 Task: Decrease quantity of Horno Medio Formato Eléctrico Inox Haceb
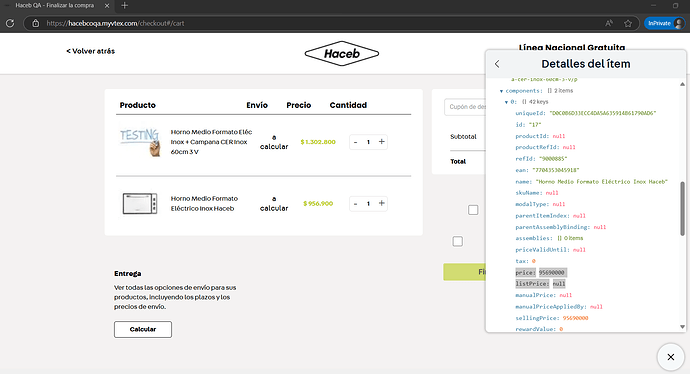[x=356, y=204]
